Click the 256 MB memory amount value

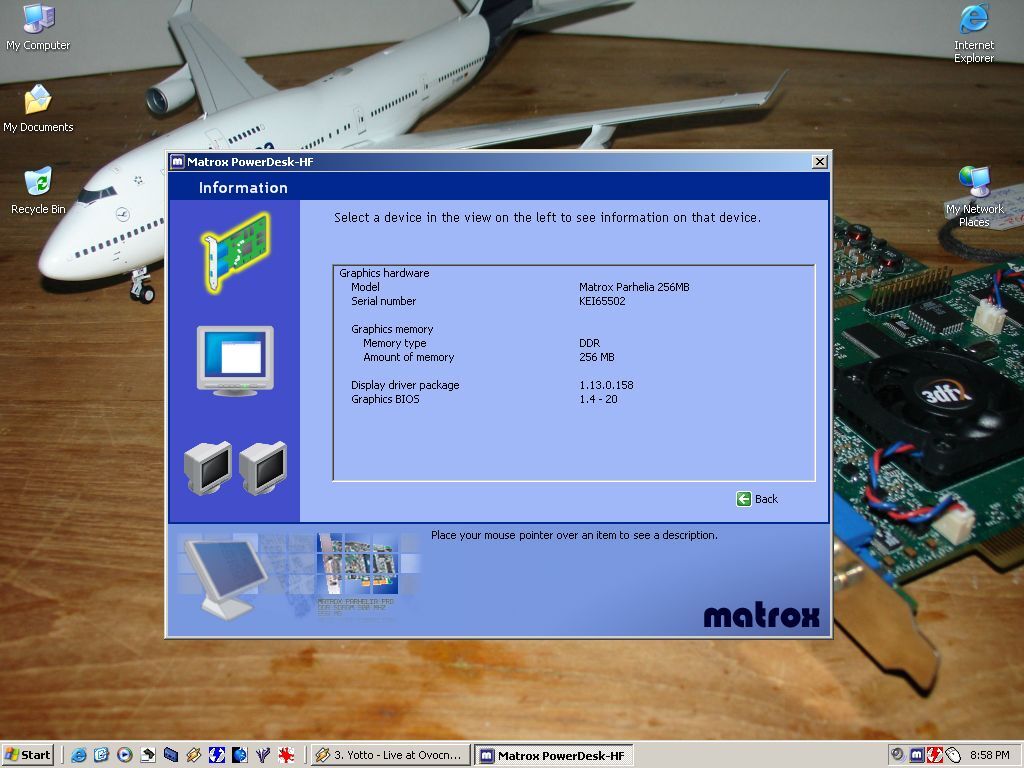tap(597, 357)
